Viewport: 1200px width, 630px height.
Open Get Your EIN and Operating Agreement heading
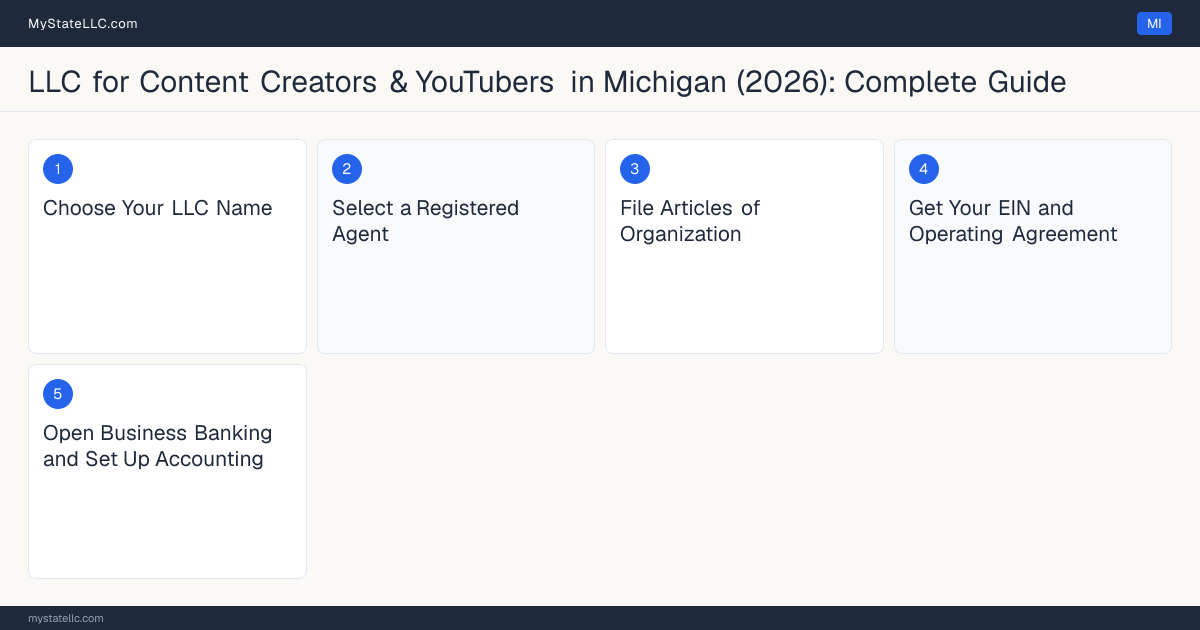pyautogui.click(x=1013, y=221)
